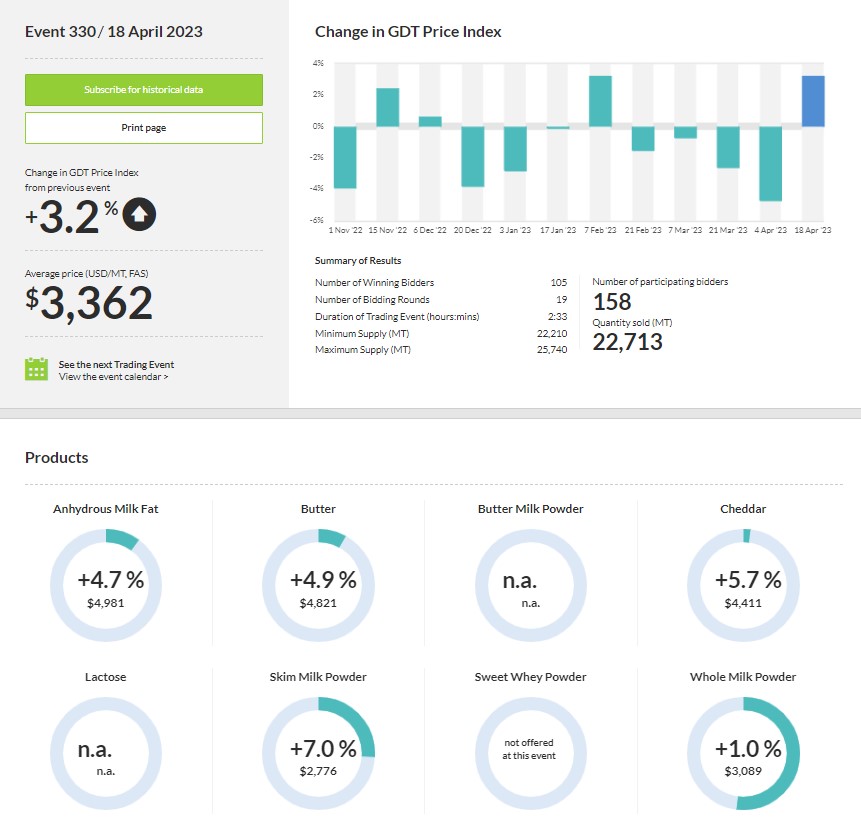
Task: Click Subscribe for historical data button
Action: tap(144, 90)
